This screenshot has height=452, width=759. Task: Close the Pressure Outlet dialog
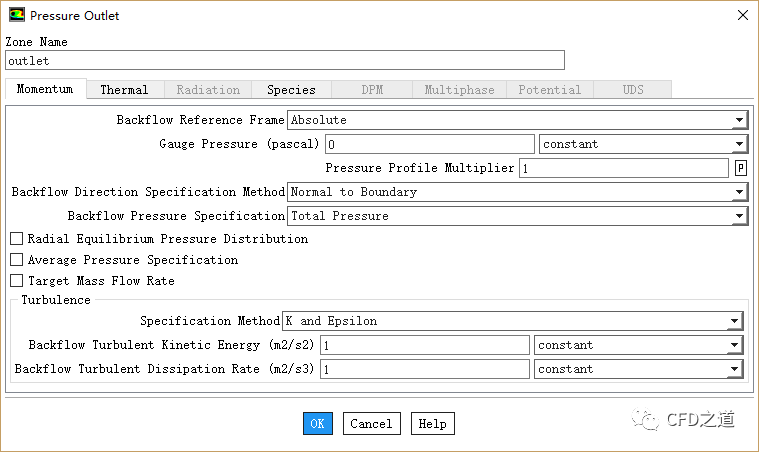(741, 15)
